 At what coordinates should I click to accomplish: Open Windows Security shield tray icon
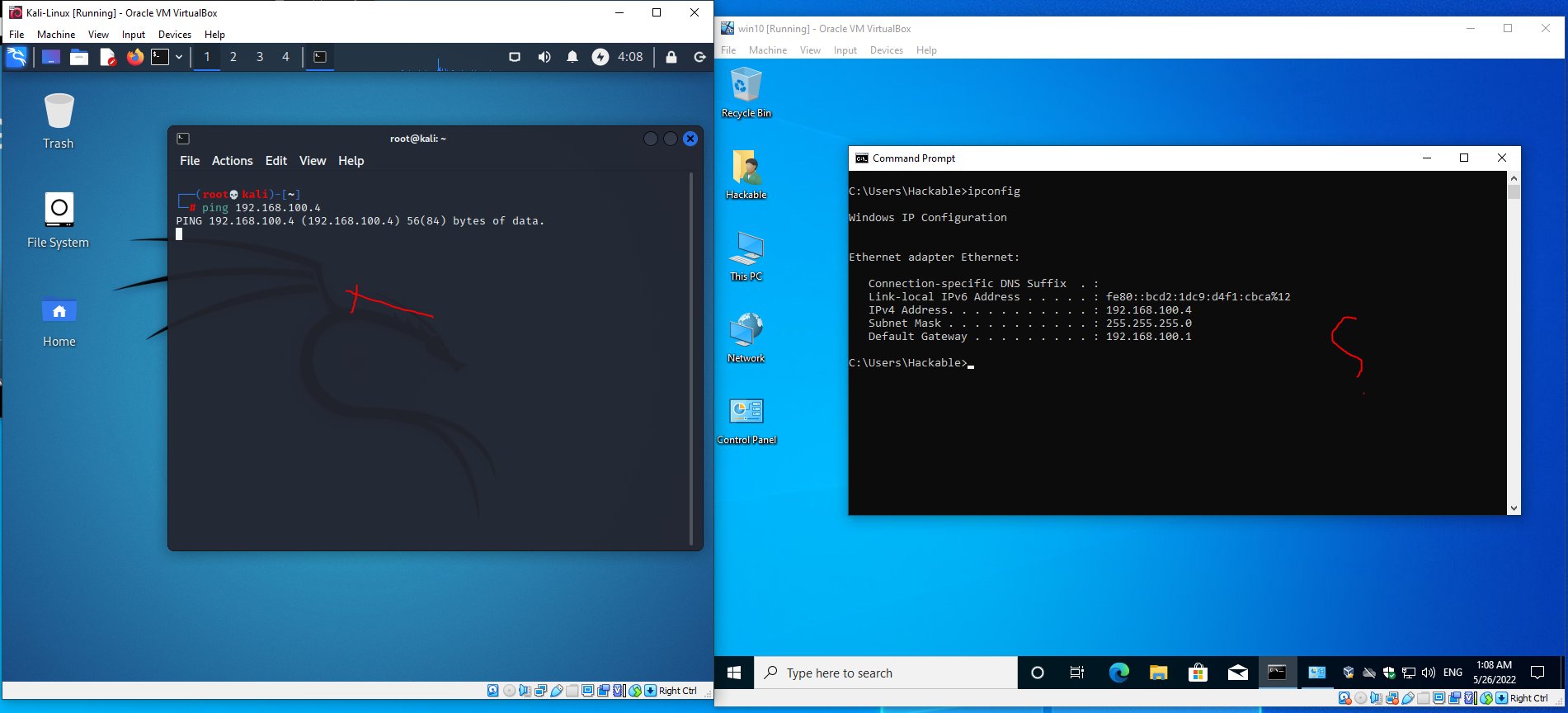point(1389,673)
